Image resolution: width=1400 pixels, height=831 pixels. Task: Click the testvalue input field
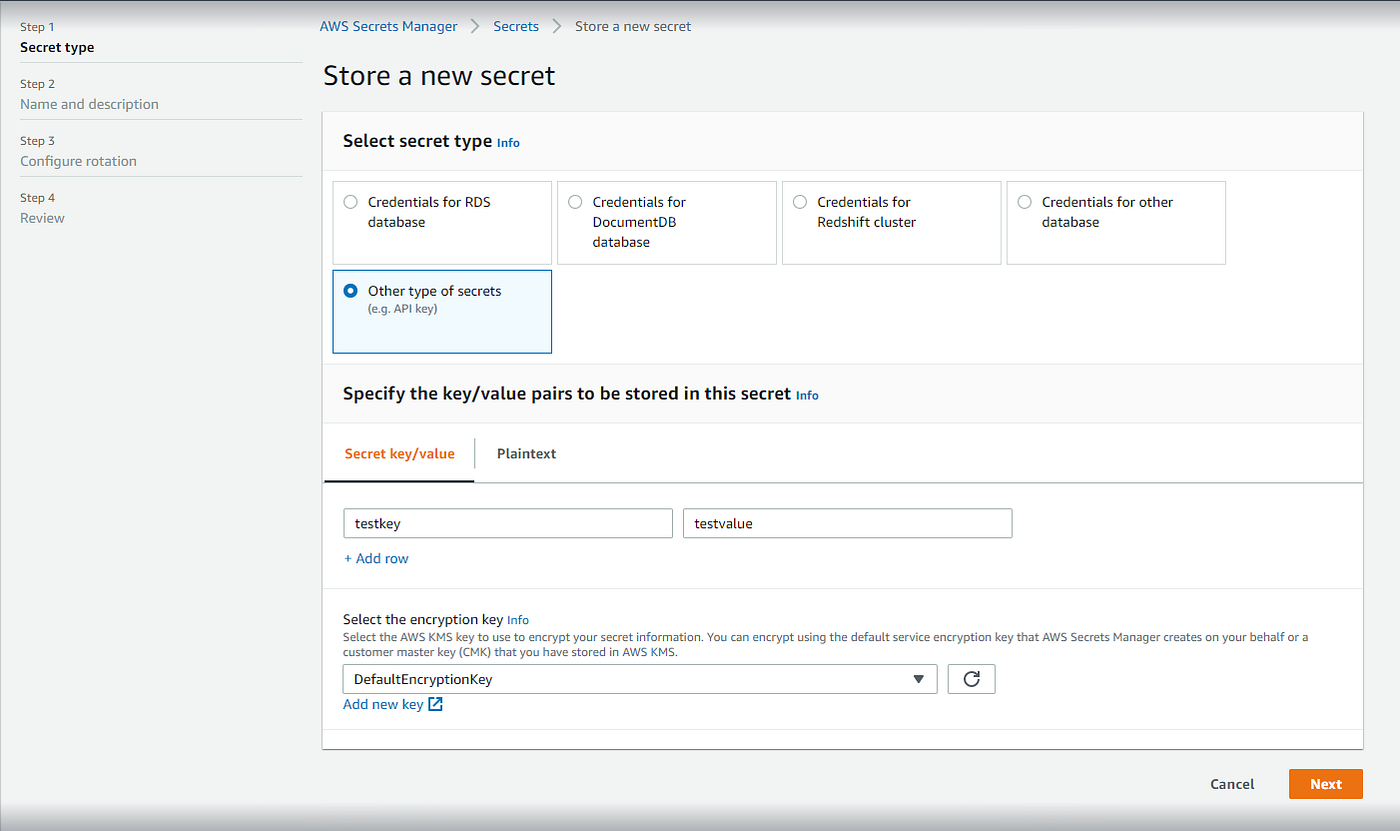click(847, 522)
